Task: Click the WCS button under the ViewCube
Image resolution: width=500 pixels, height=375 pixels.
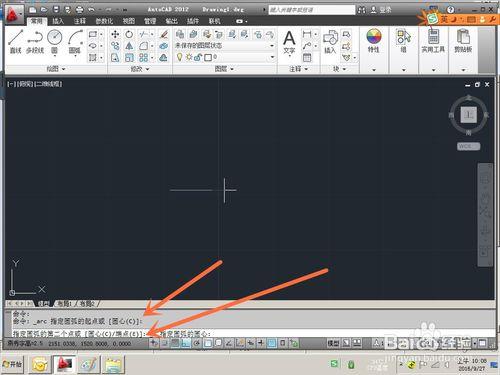Action: [468, 146]
